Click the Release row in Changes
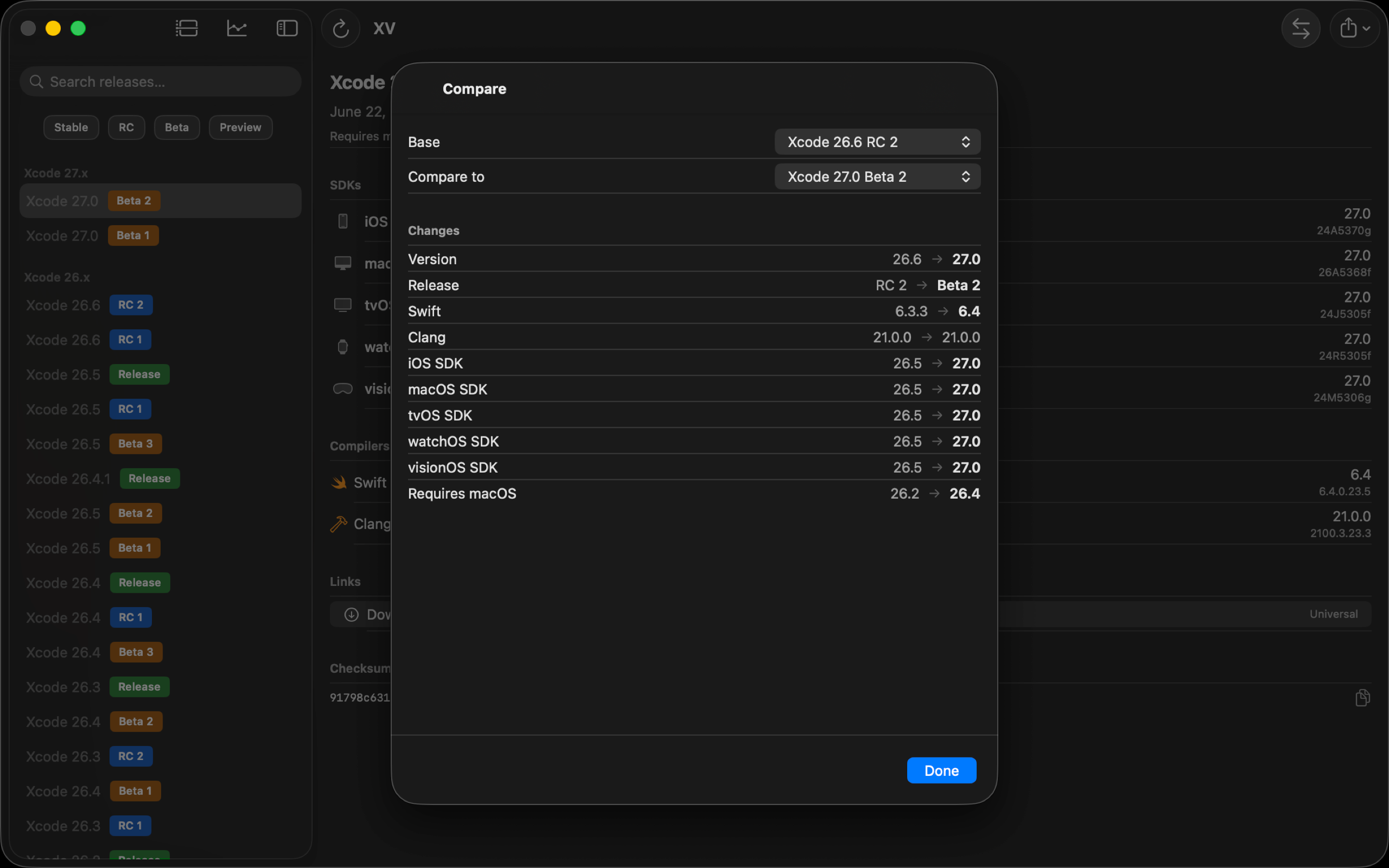The height and width of the screenshot is (868, 1389). (694, 285)
